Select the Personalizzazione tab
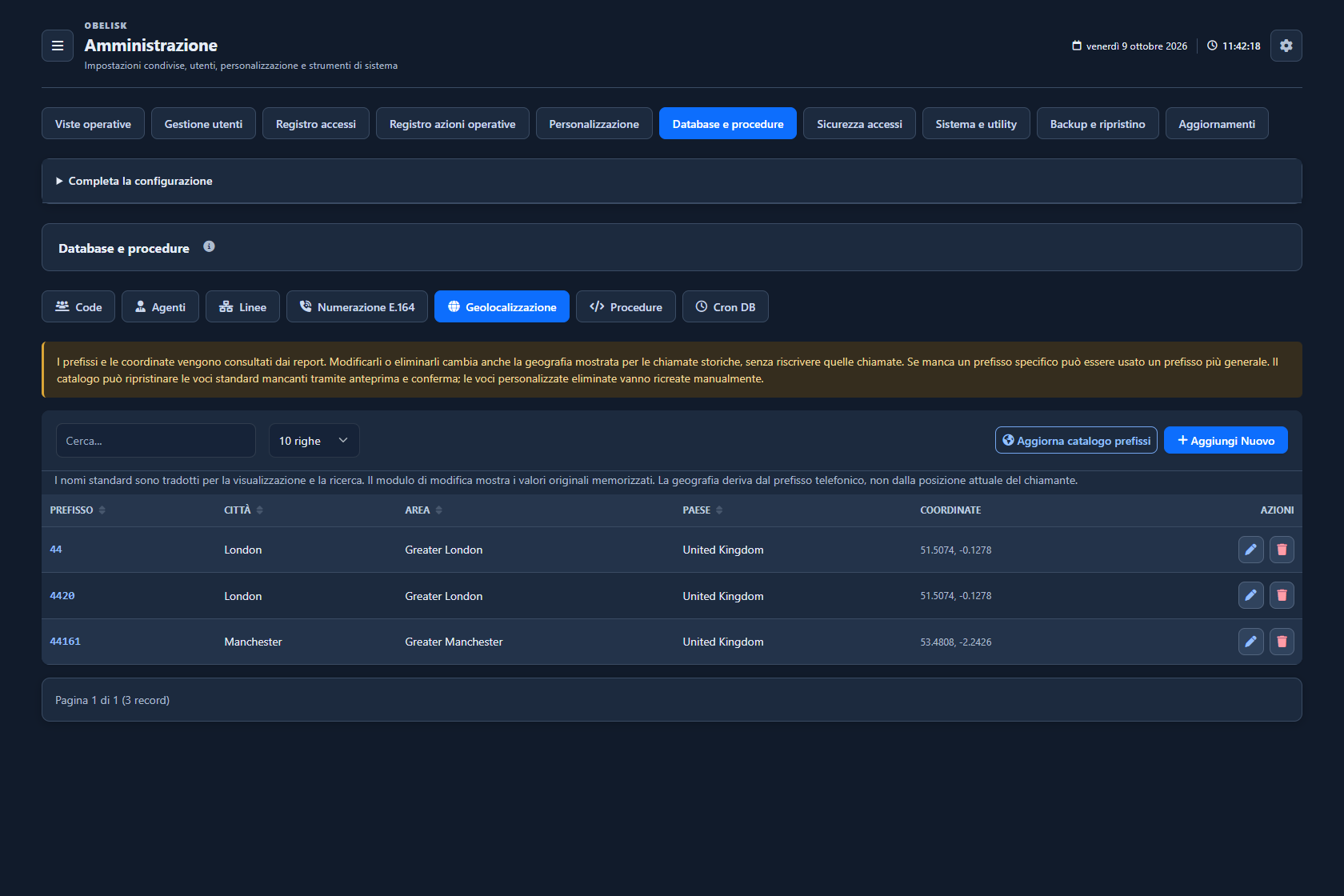The height and width of the screenshot is (896, 1344). pyautogui.click(x=594, y=123)
